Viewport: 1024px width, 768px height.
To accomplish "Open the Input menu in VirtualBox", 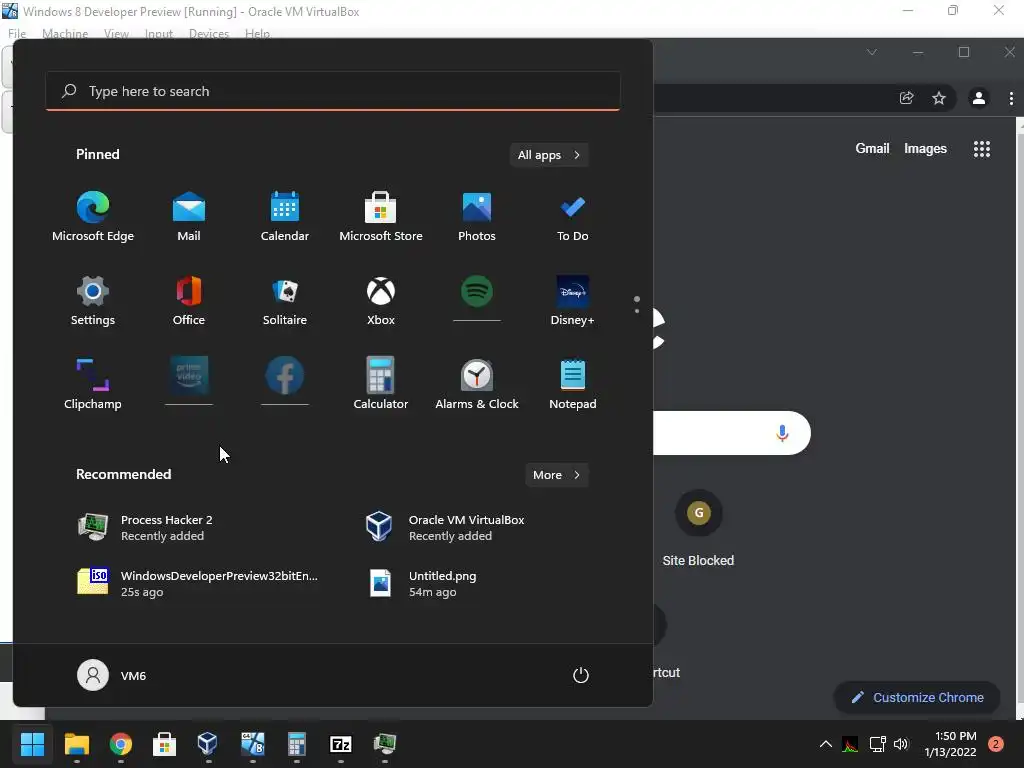I will (159, 33).
